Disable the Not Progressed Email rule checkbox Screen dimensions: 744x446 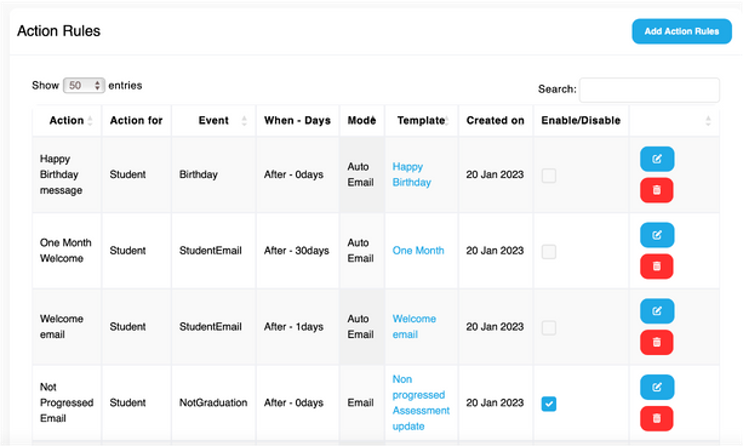[549, 403]
